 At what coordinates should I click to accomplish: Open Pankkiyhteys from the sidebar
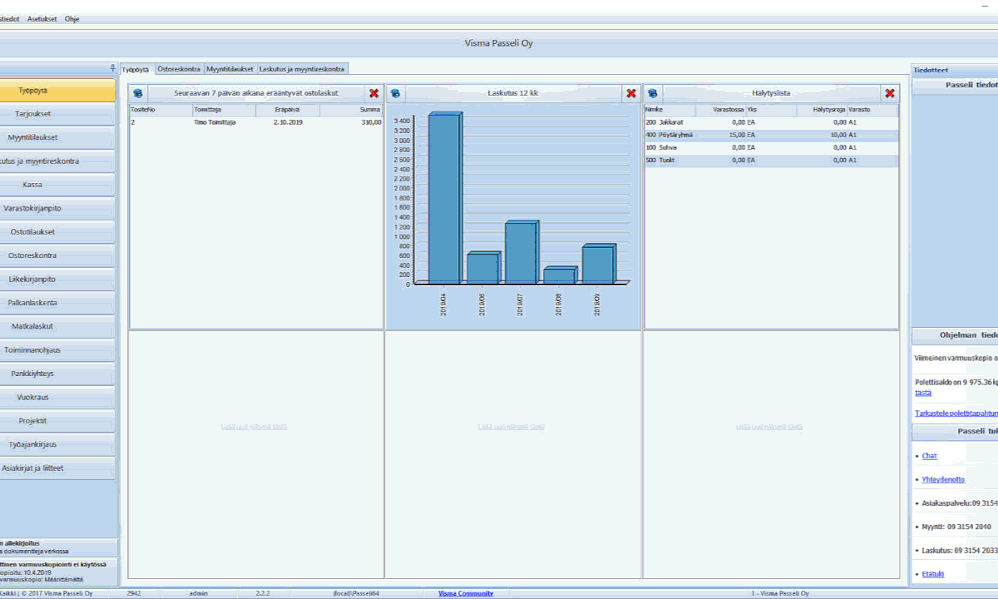tap(57, 374)
